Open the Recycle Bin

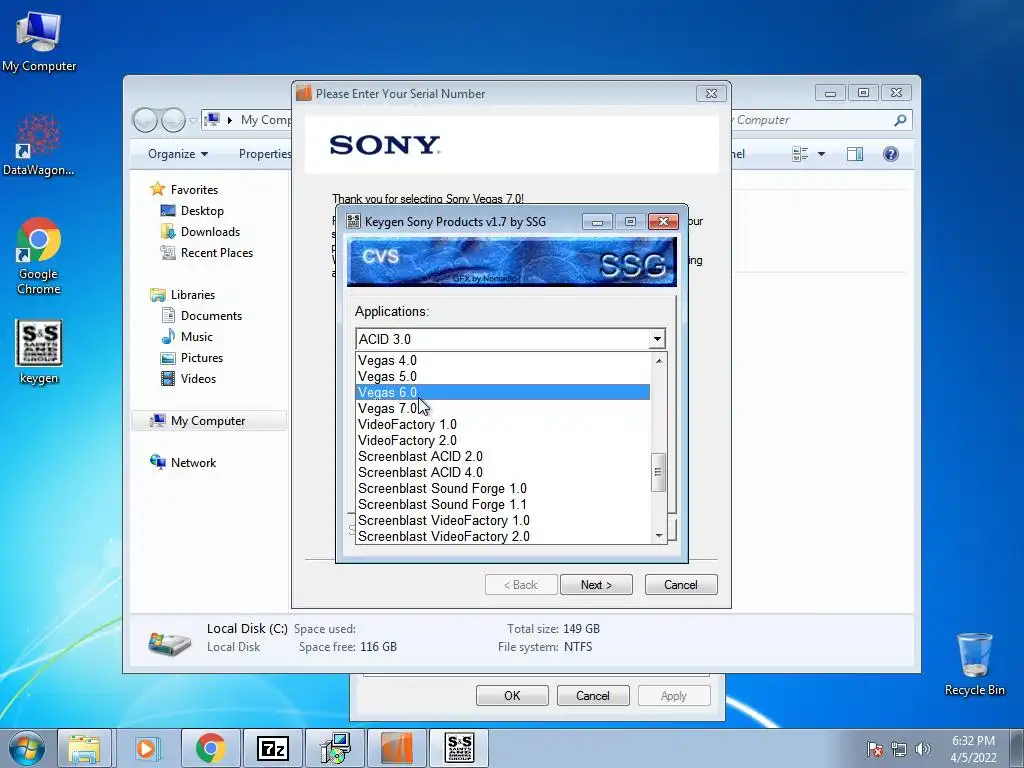click(974, 664)
